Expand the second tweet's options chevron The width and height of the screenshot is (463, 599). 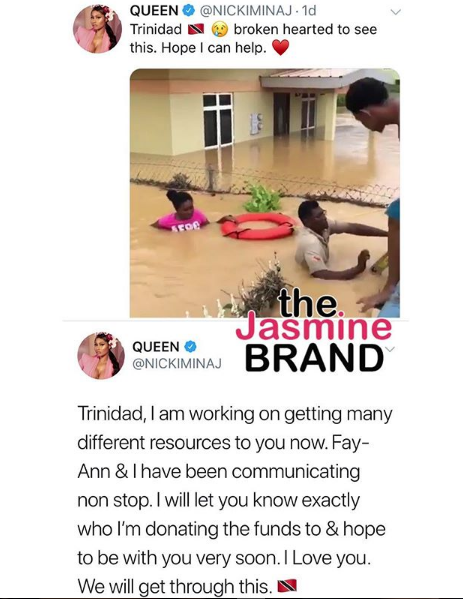389,349
